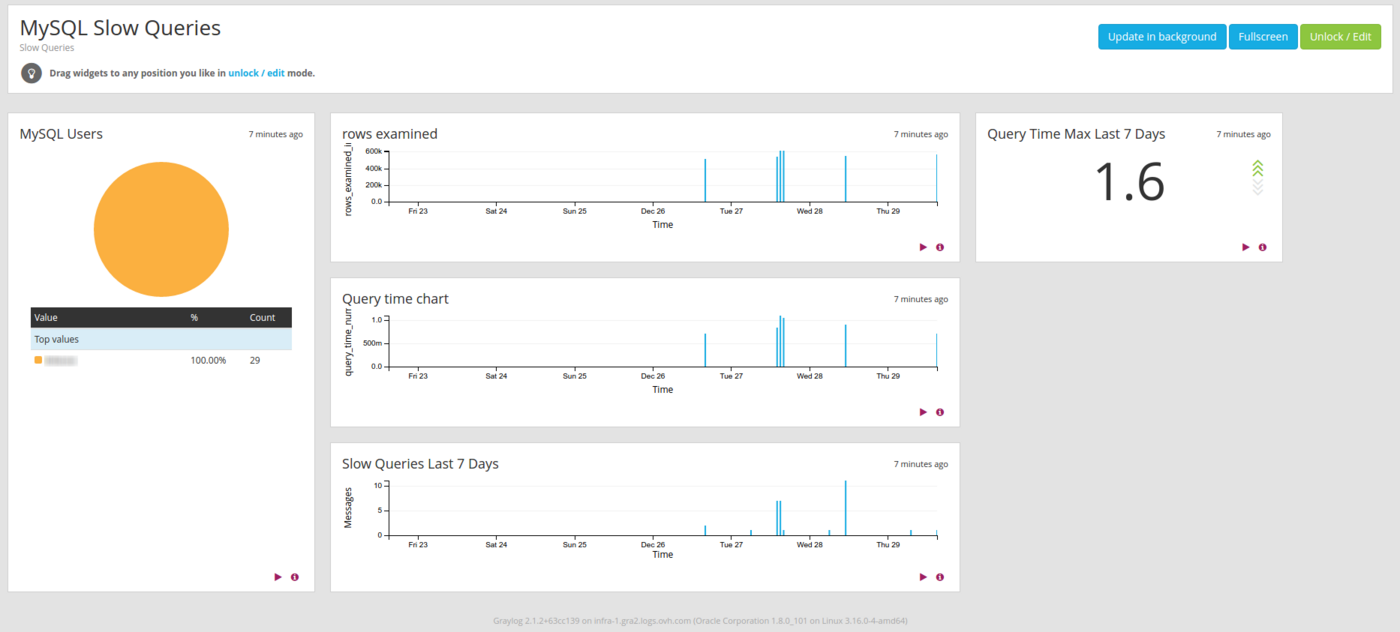The width and height of the screenshot is (1400, 632).
Task: Replay search on the Query time chart widget
Action: coord(922,411)
